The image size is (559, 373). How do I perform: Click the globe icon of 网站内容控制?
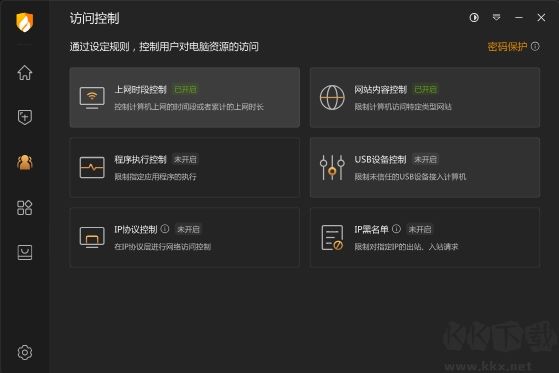(332, 97)
